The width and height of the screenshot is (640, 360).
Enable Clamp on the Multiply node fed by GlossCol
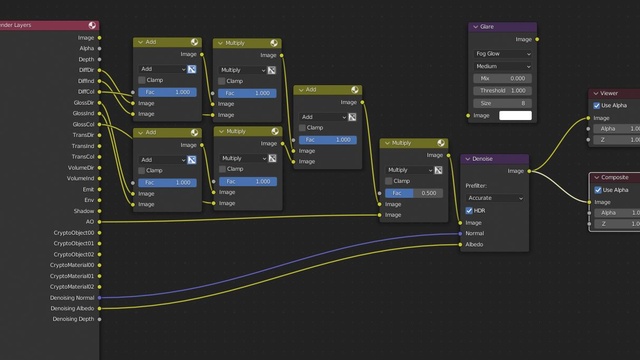point(222,169)
